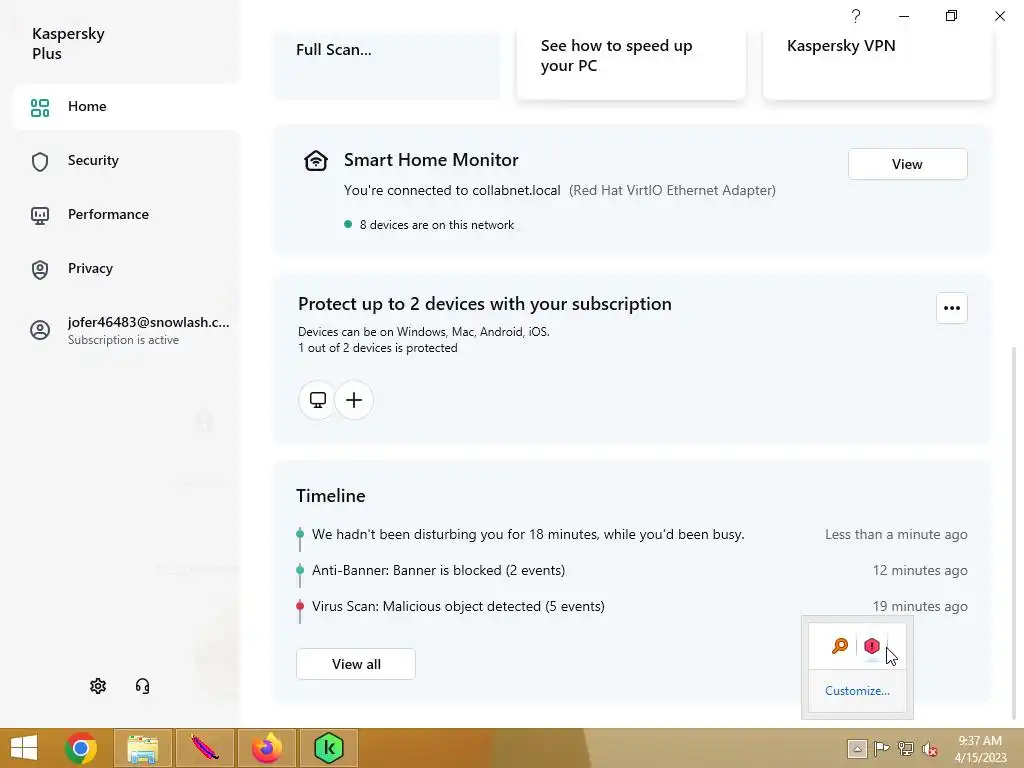Click the help question mark icon

(856, 16)
